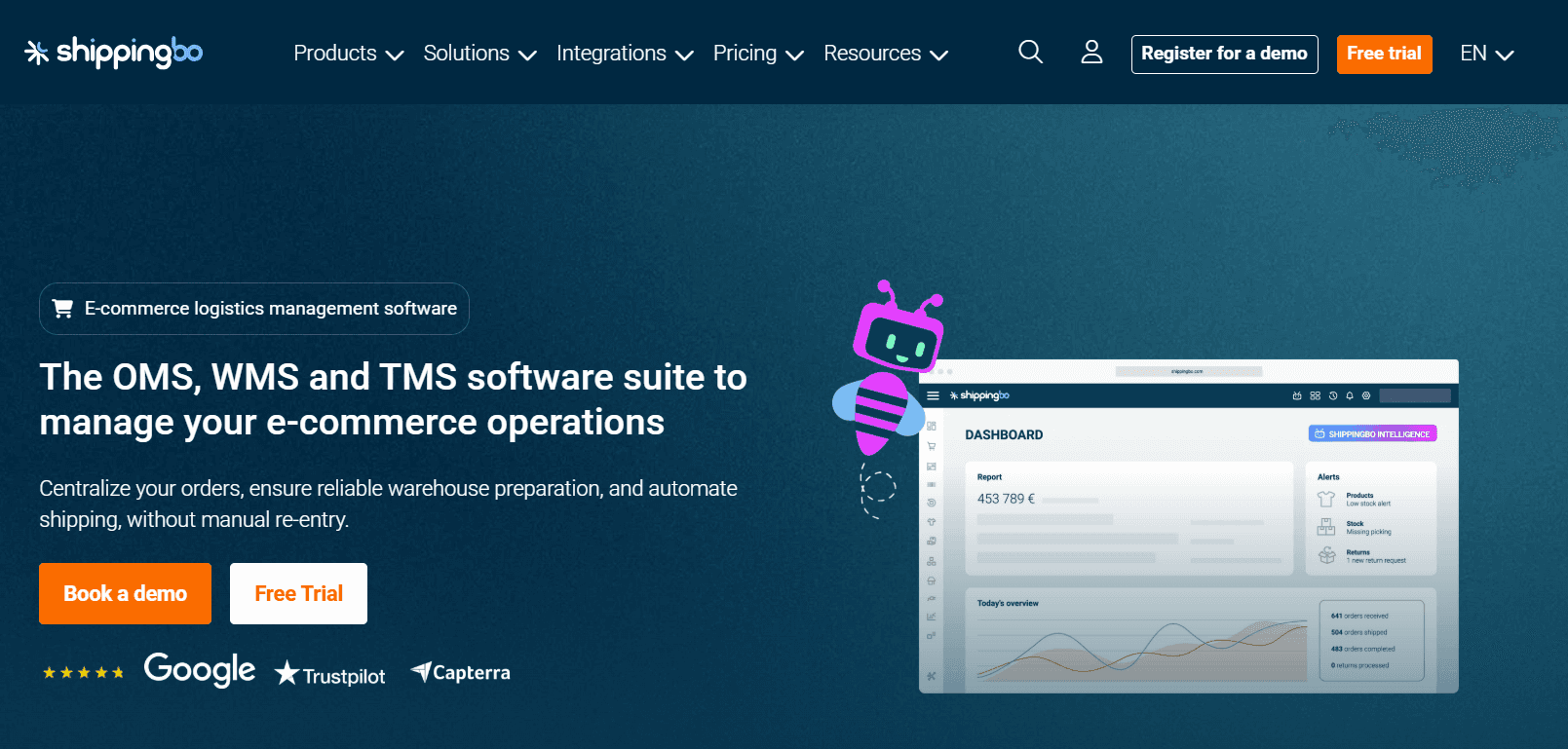1568x749 pixels.
Task: Click the shopping cart icon in badge
Action: coord(62,309)
